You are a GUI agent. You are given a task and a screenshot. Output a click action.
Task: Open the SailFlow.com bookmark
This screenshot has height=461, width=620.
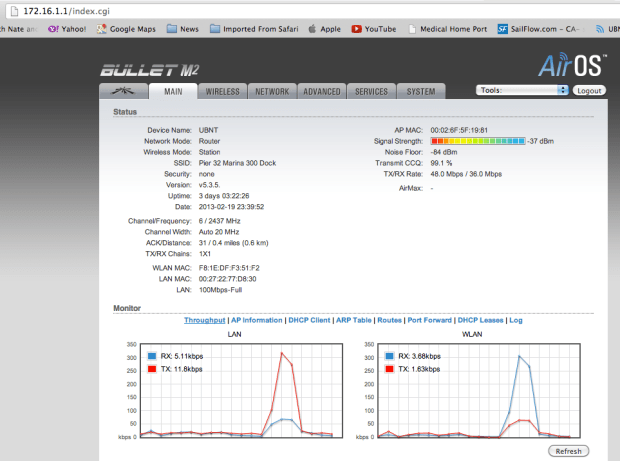[539, 29]
